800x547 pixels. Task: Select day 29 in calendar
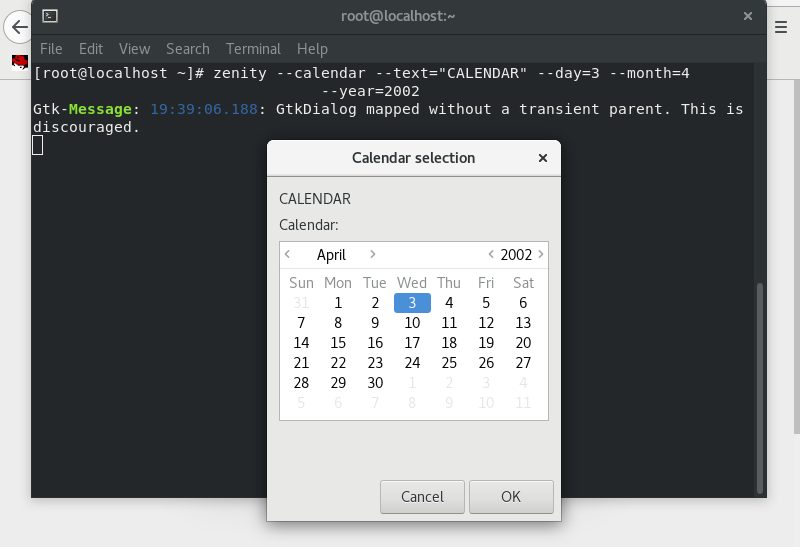(338, 382)
